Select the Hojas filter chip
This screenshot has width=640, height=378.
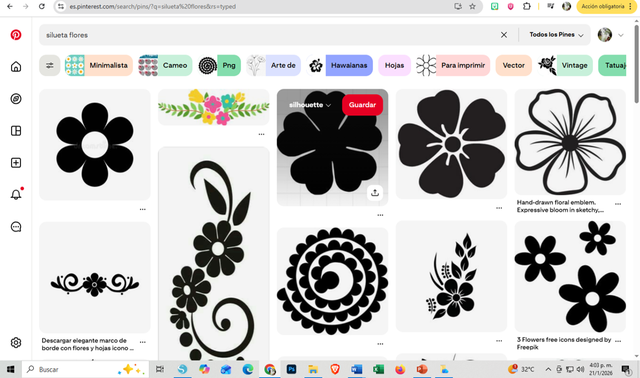[x=394, y=65]
